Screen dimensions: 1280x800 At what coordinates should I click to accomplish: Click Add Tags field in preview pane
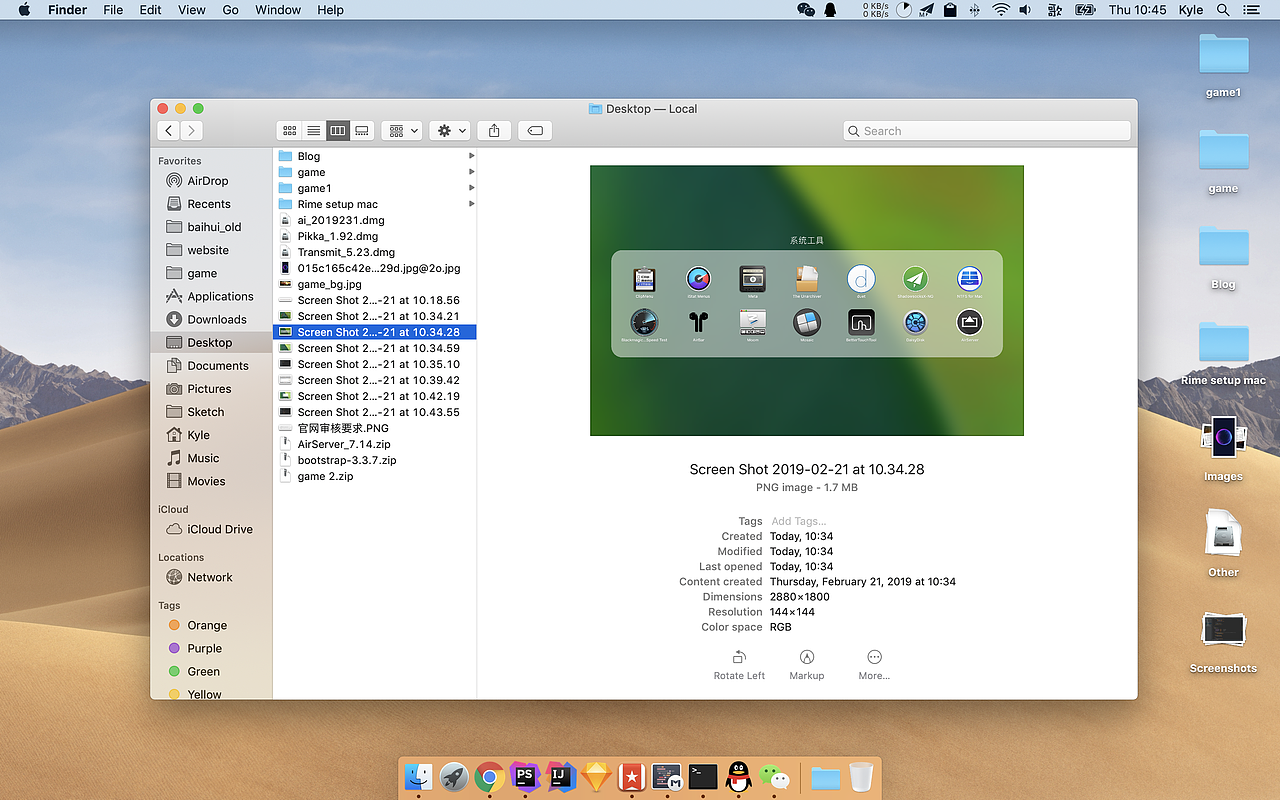[x=799, y=521]
